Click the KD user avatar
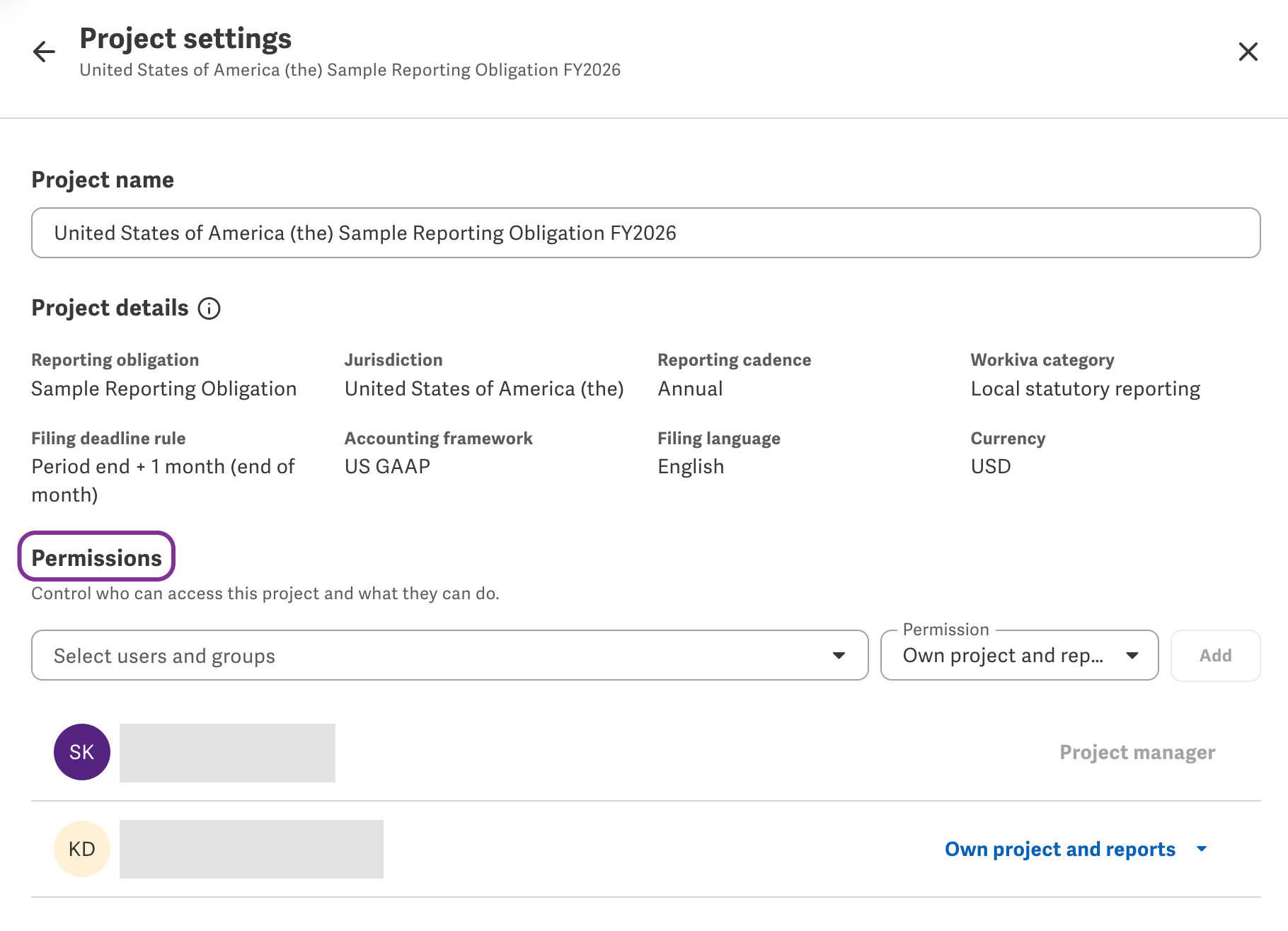 (82, 849)
